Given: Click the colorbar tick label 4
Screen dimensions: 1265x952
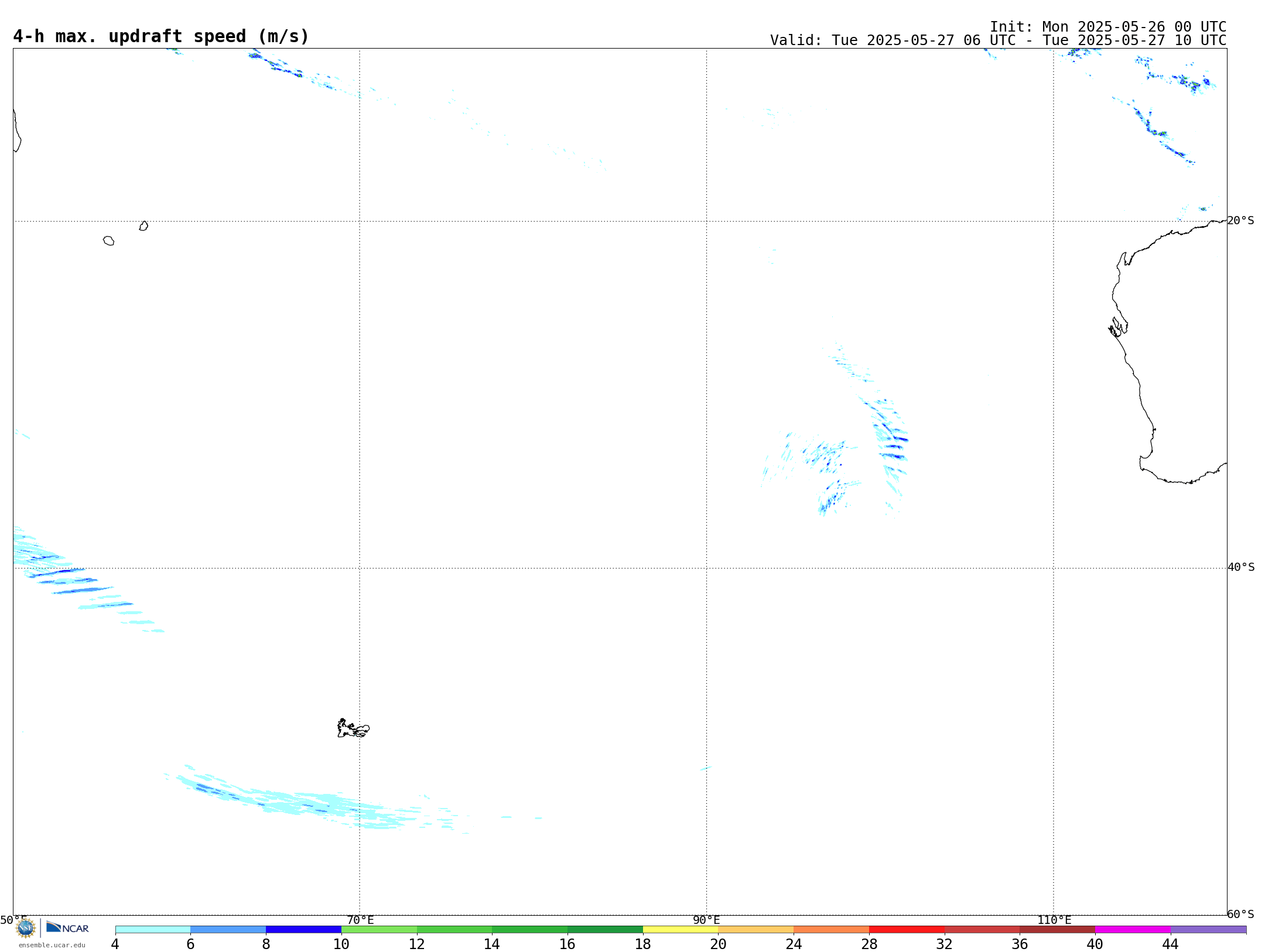Looking at the screenshot, I should coord(115,944).
